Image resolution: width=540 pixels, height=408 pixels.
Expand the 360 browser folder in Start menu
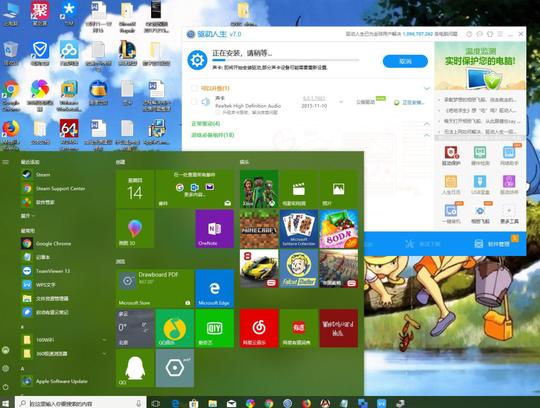(x=104, y=354)
